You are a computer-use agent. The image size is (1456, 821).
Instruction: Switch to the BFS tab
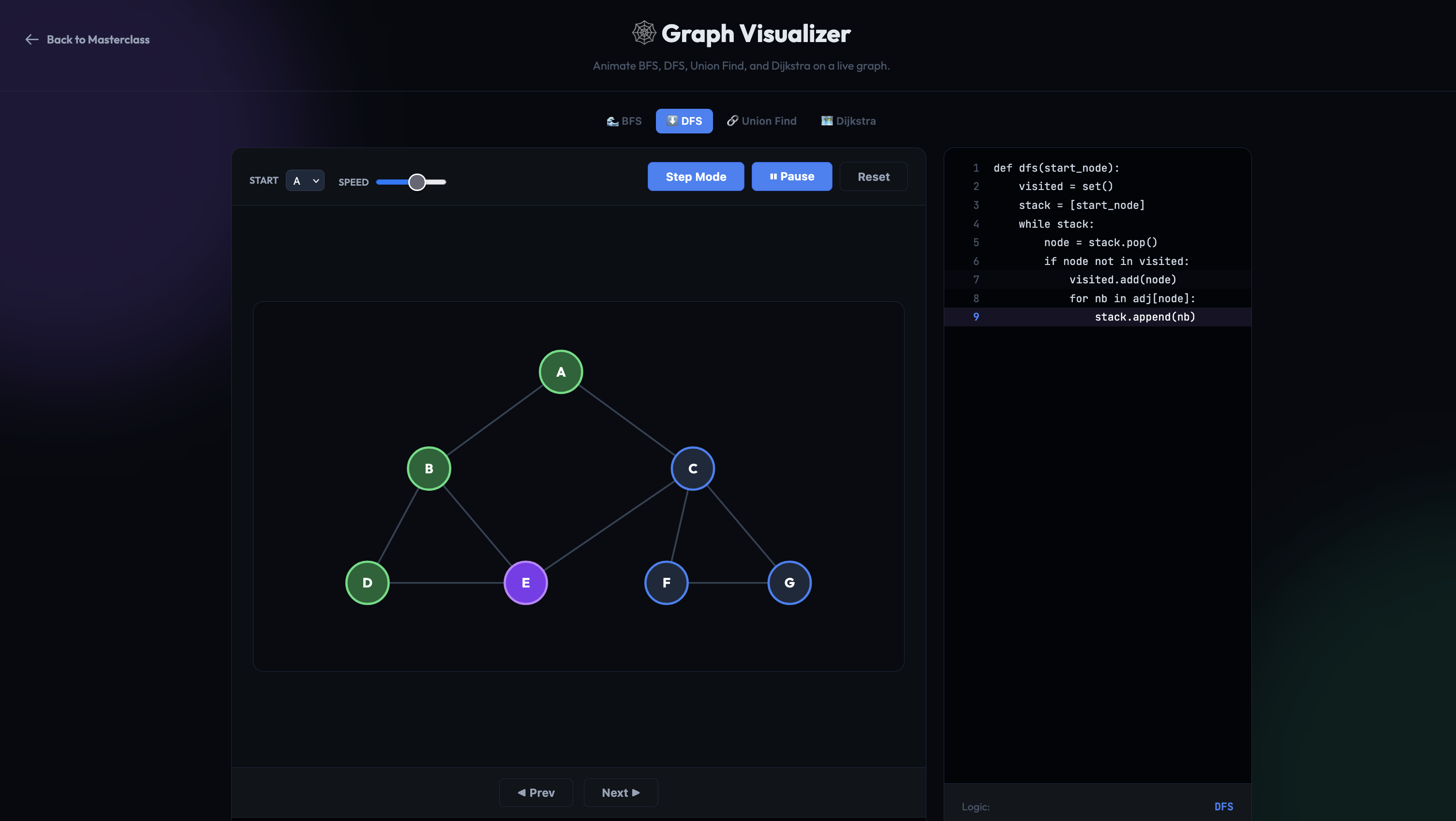coord(624,121)
